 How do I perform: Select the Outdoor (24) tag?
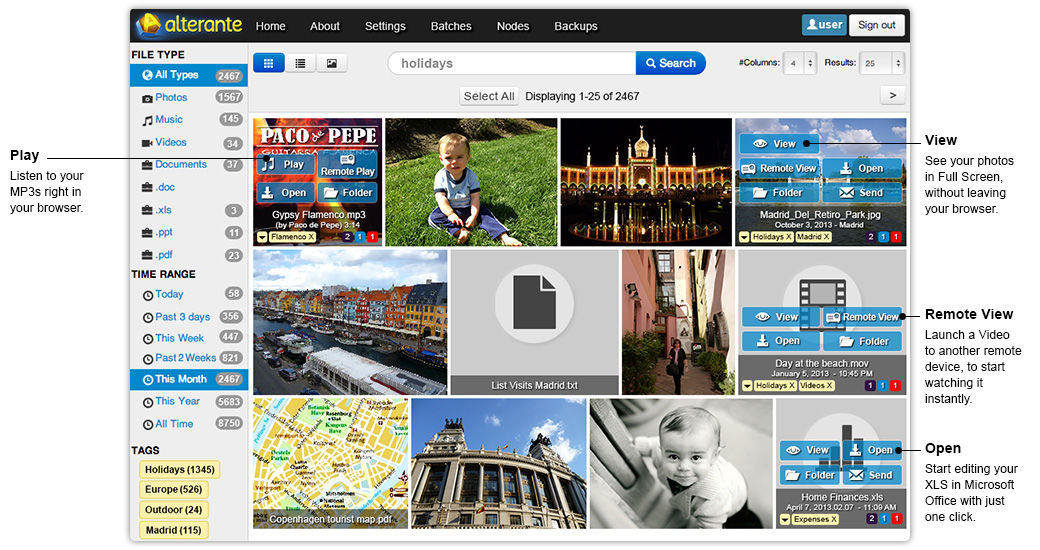pyautogui.click(x=174, y=510)
